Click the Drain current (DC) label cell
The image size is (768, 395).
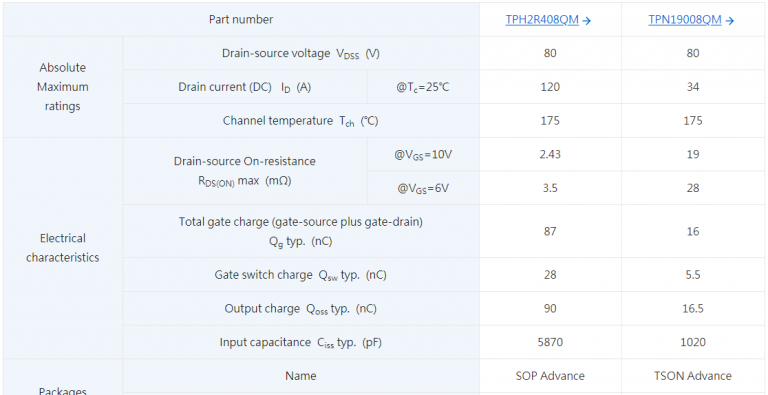(245, 87)
